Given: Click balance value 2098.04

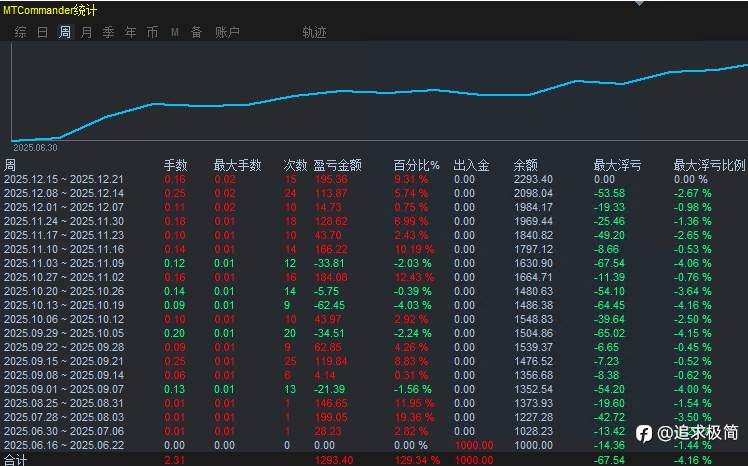Looking at the screenshot, I should point(533,193).
